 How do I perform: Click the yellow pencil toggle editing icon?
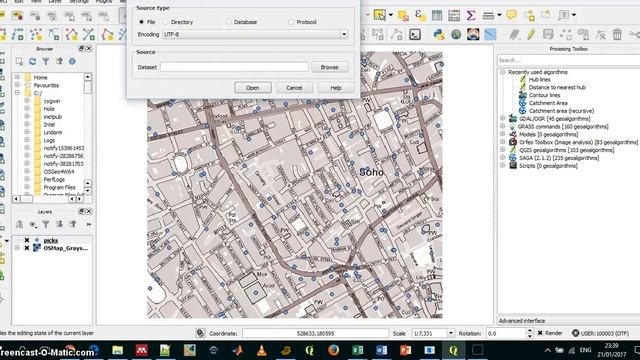[531, 34]
